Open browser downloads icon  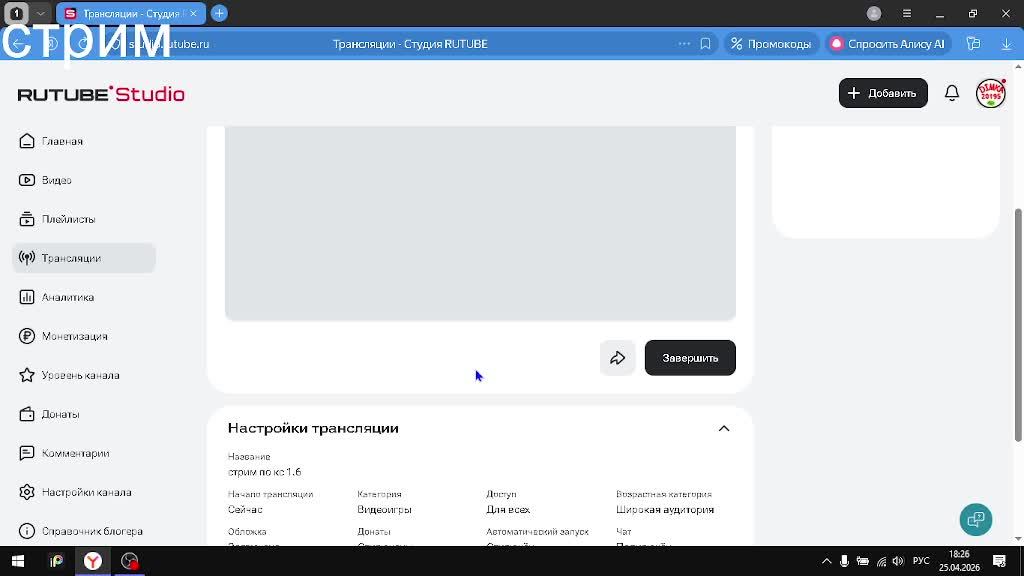(x=1006, y=44)
